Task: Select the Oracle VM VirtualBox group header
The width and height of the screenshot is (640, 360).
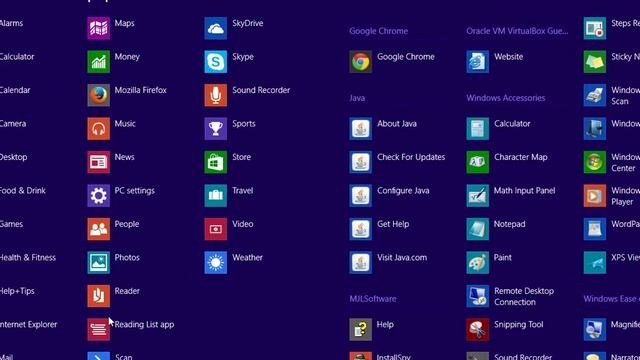Action: point(517,31)
